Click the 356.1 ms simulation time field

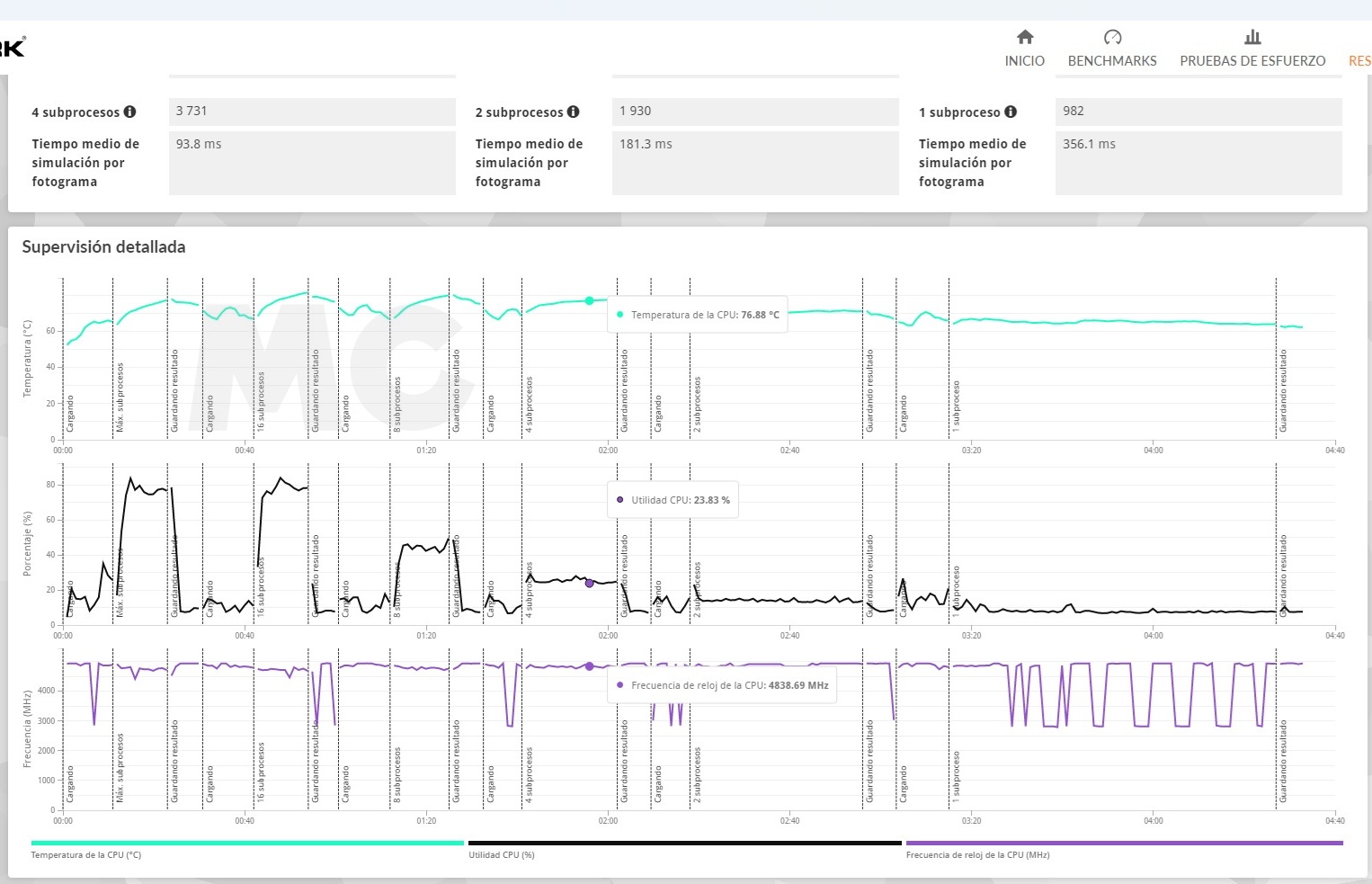(1198, 162)
